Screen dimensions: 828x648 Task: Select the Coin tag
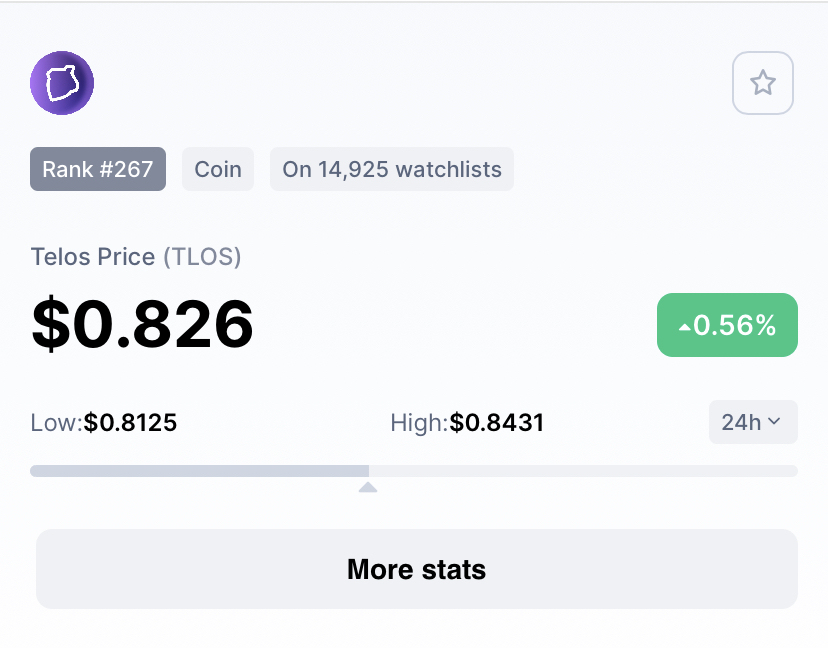[218, 169]
